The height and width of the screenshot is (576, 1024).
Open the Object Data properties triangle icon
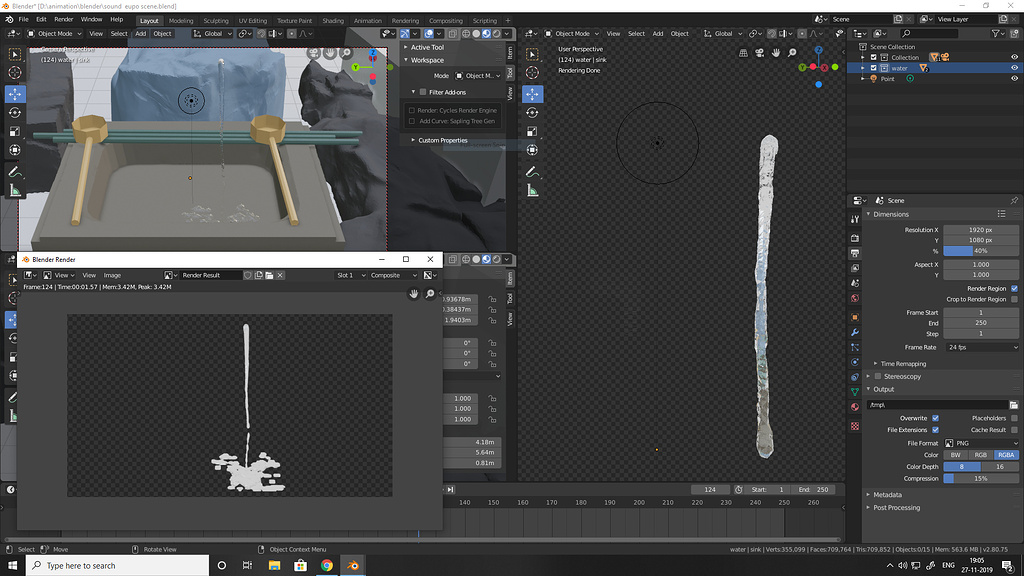[855, 392]
